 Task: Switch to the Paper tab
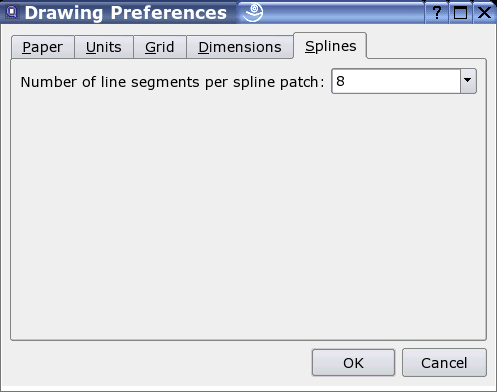pyautogui.click(x=43, y=47)
